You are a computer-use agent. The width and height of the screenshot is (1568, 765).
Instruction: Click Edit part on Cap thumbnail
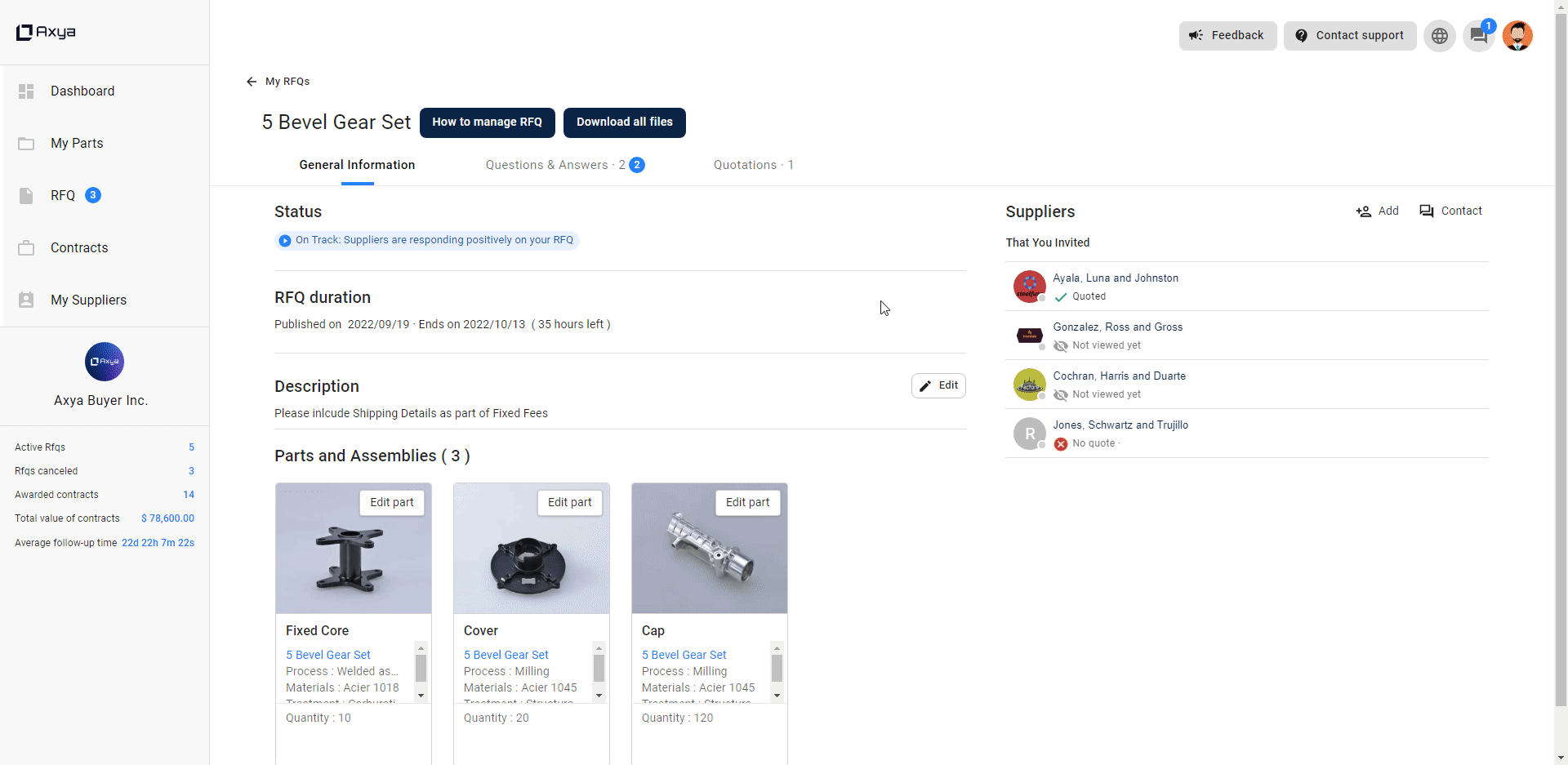pyautogui.click(x=747, y=503)
